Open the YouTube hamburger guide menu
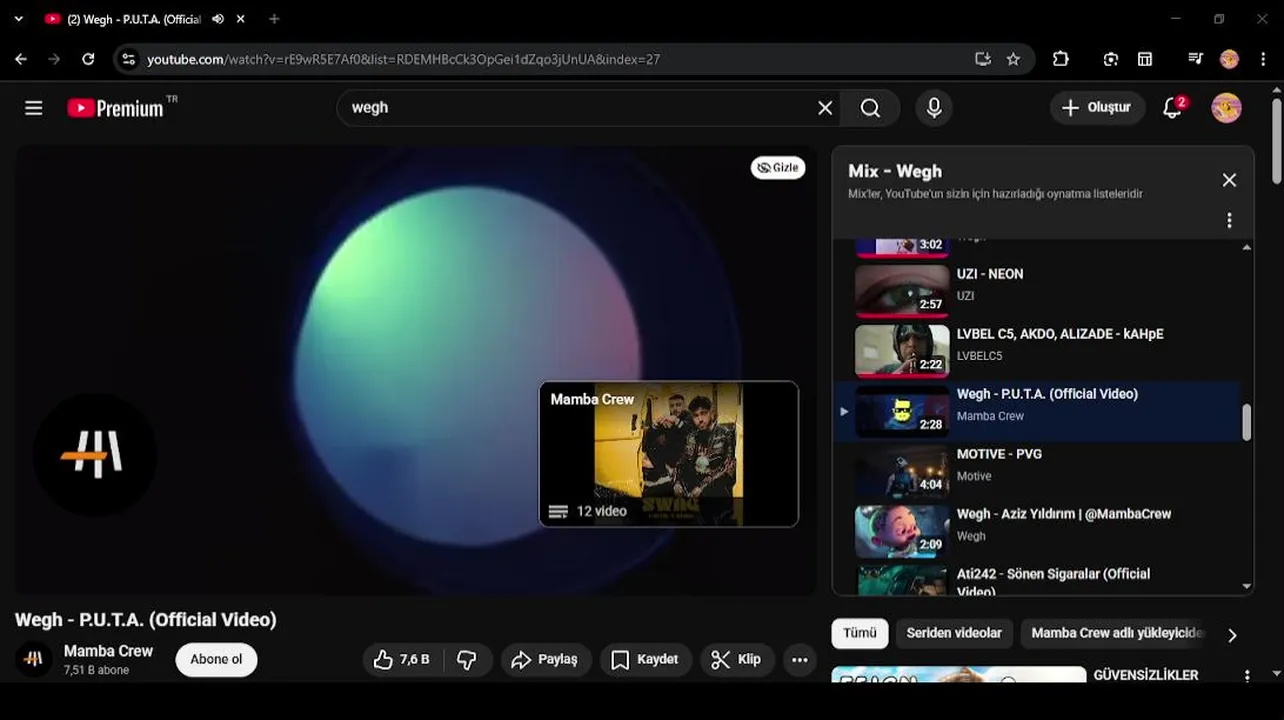 [34, 108]
